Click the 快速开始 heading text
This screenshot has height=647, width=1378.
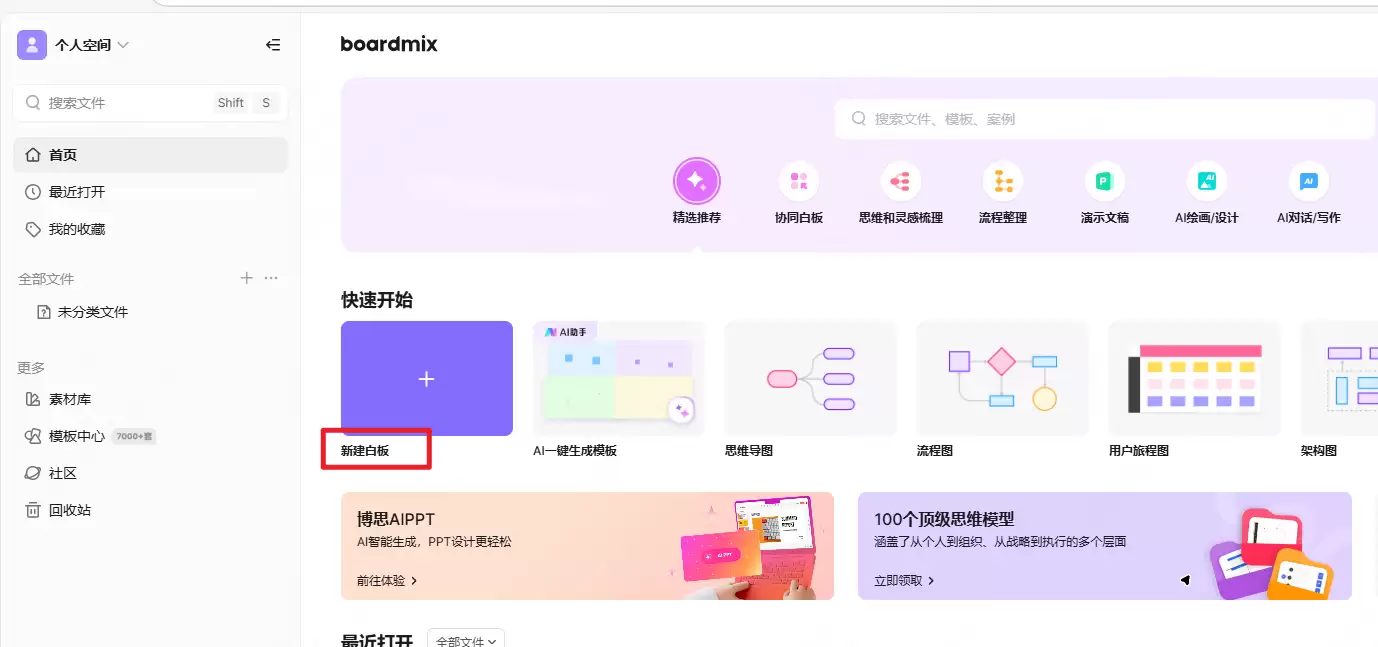pyautogui.click(x=377, y=300)
